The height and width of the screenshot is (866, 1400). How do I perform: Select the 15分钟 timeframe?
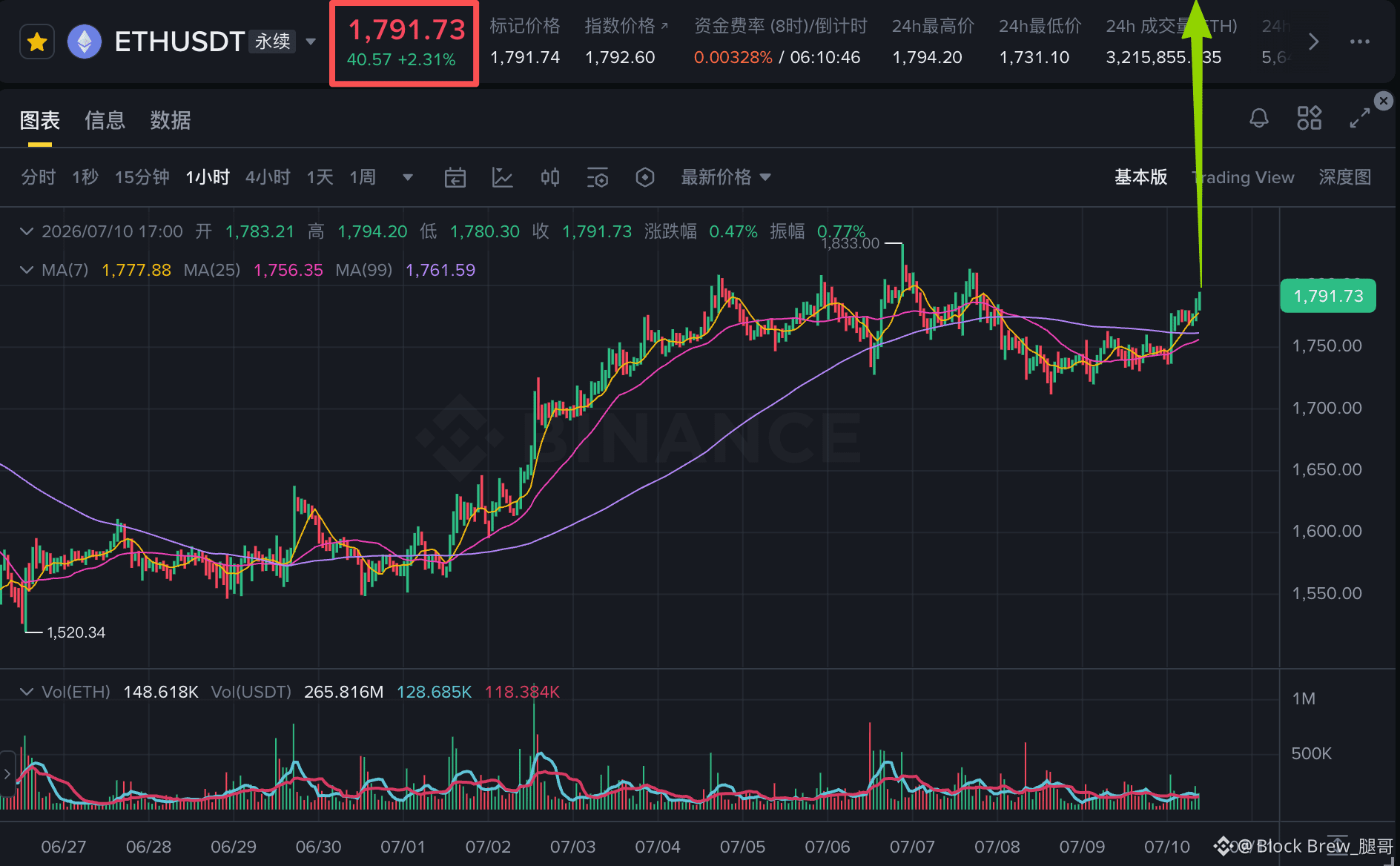142,177
